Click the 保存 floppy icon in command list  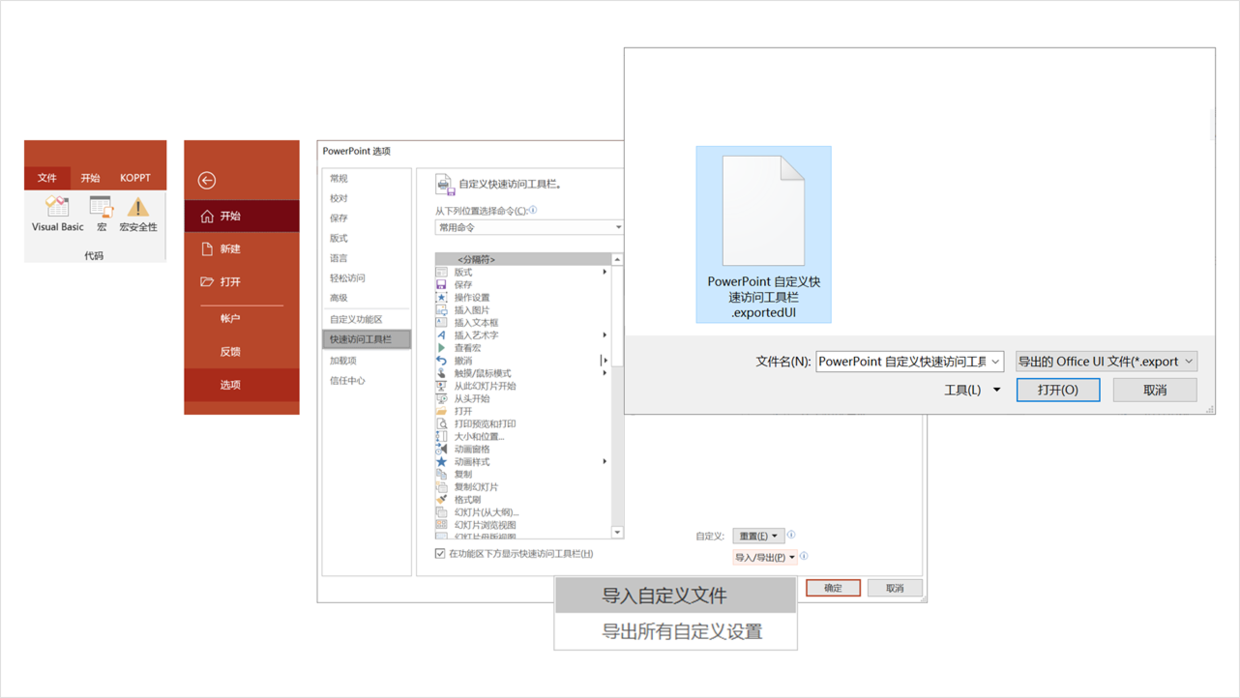[441, 285]
